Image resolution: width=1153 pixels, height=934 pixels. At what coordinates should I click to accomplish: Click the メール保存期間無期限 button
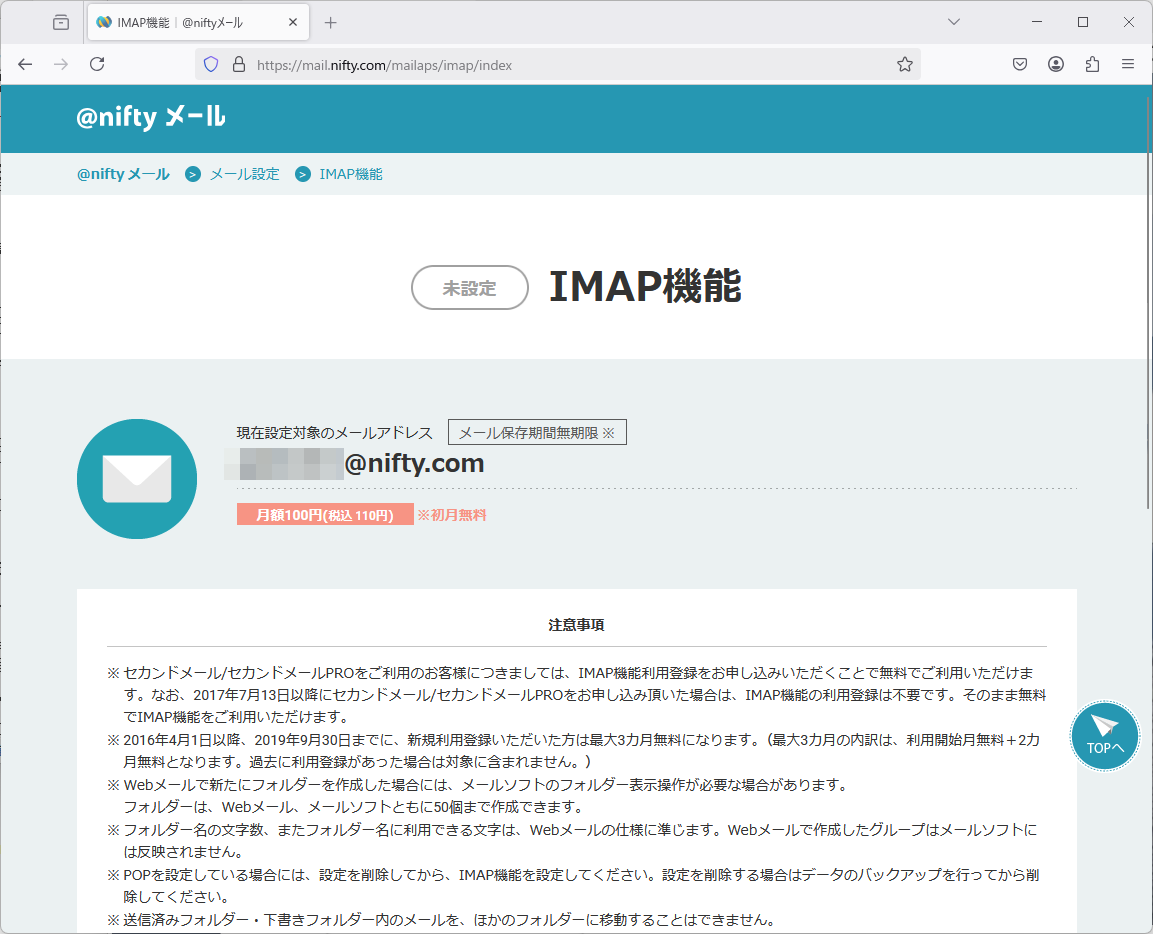coord(537,432)
